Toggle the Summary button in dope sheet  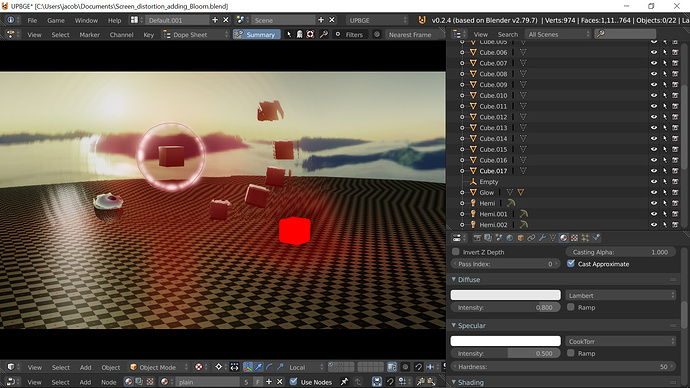pos(257,34)
